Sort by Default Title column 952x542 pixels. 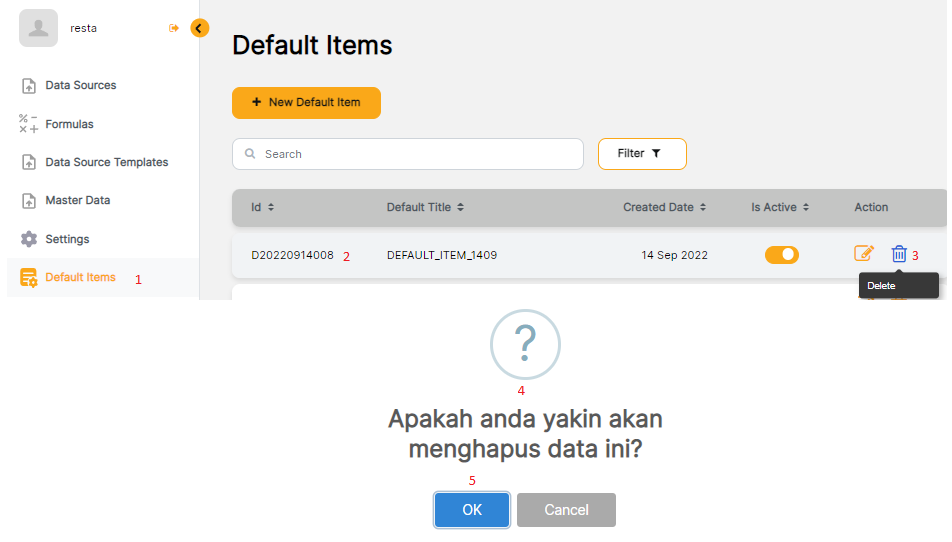425,207
